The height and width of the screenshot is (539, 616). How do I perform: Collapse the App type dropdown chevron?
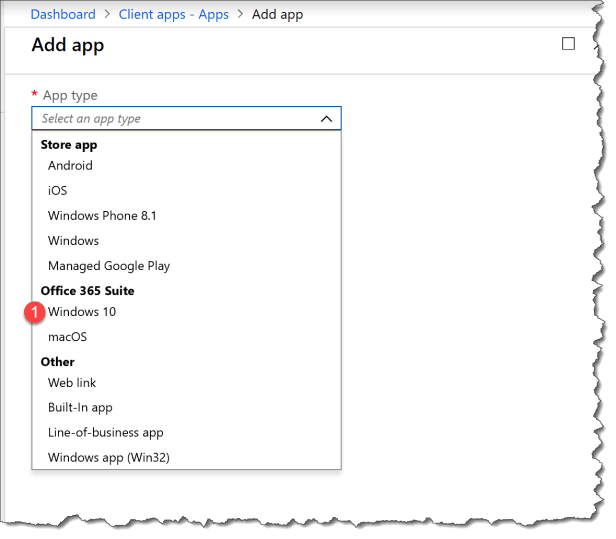326,119
